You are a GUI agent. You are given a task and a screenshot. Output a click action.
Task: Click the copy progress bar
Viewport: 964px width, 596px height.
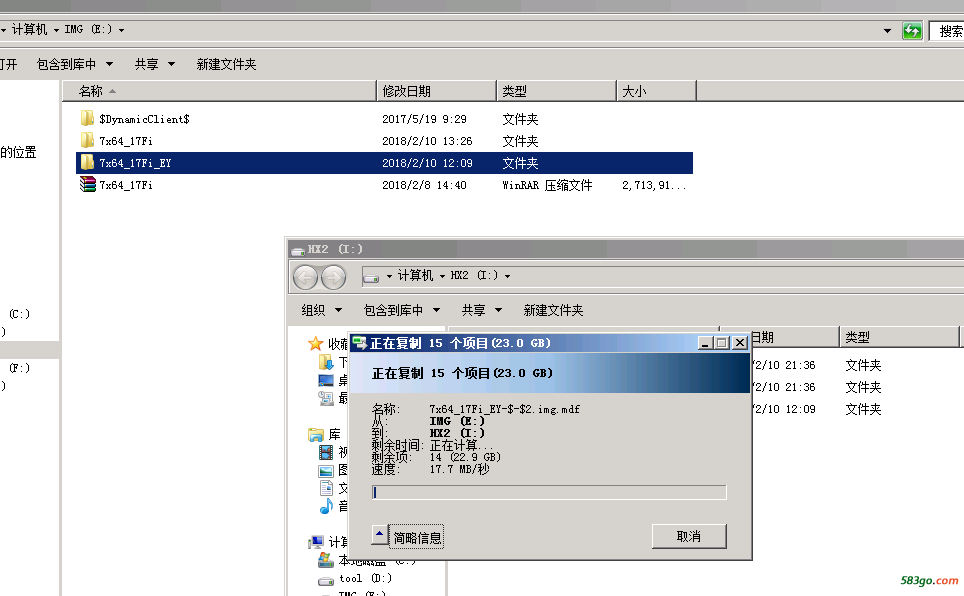(x=549, y=492)
